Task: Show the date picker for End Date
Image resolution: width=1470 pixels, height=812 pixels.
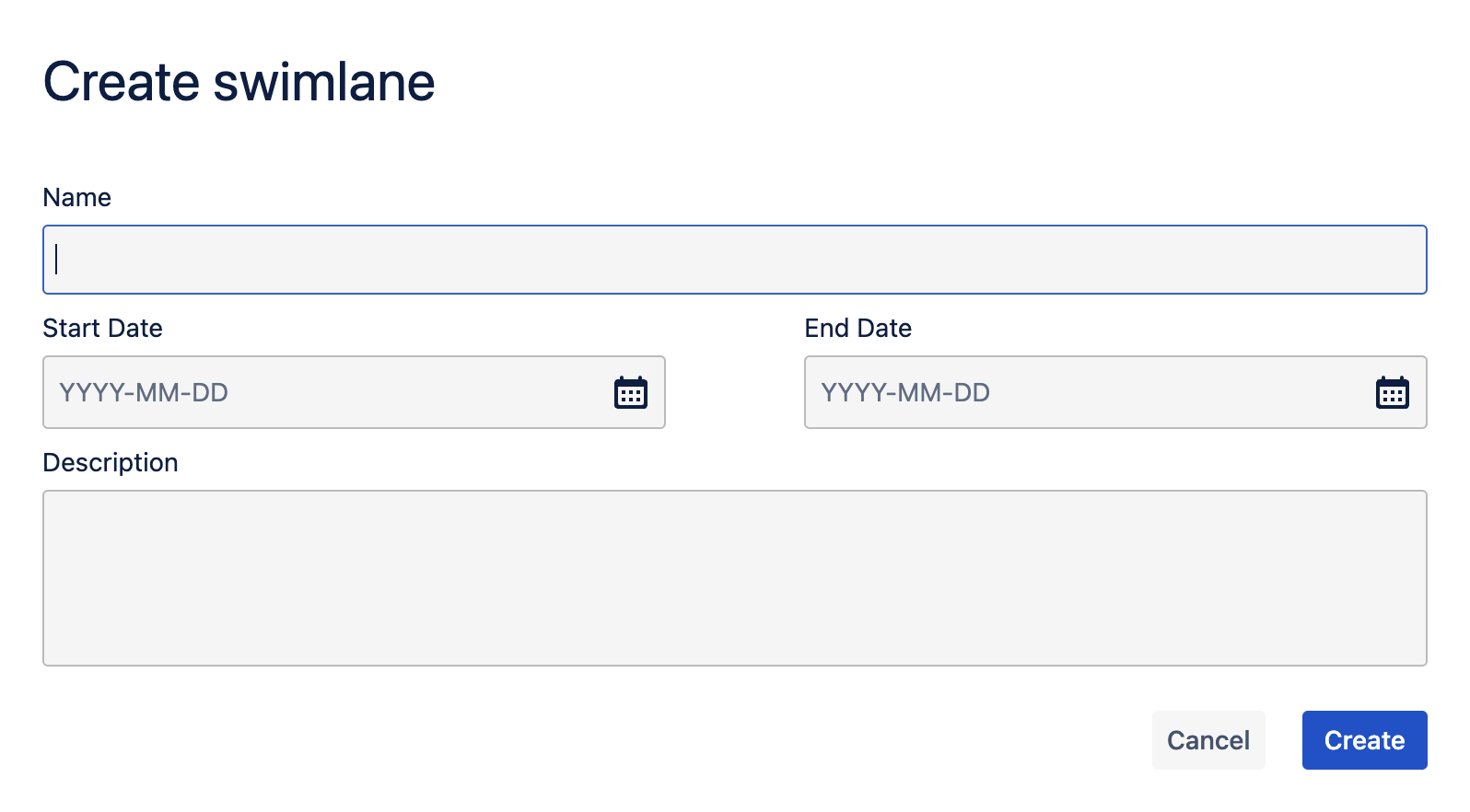Action: 1392,393
